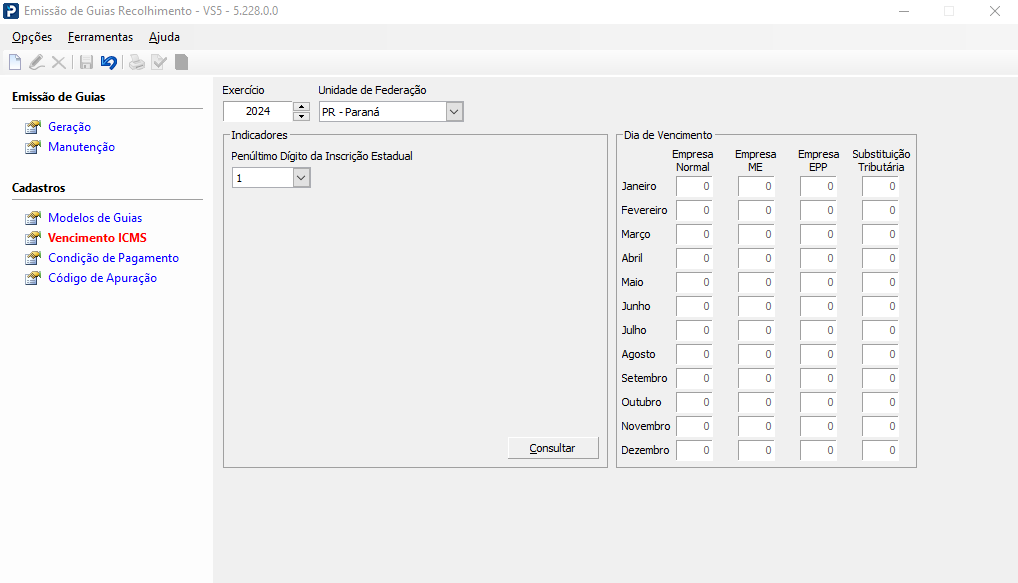
Task: Click Setembro Empresa ME field
Action: tap(756, 378)
